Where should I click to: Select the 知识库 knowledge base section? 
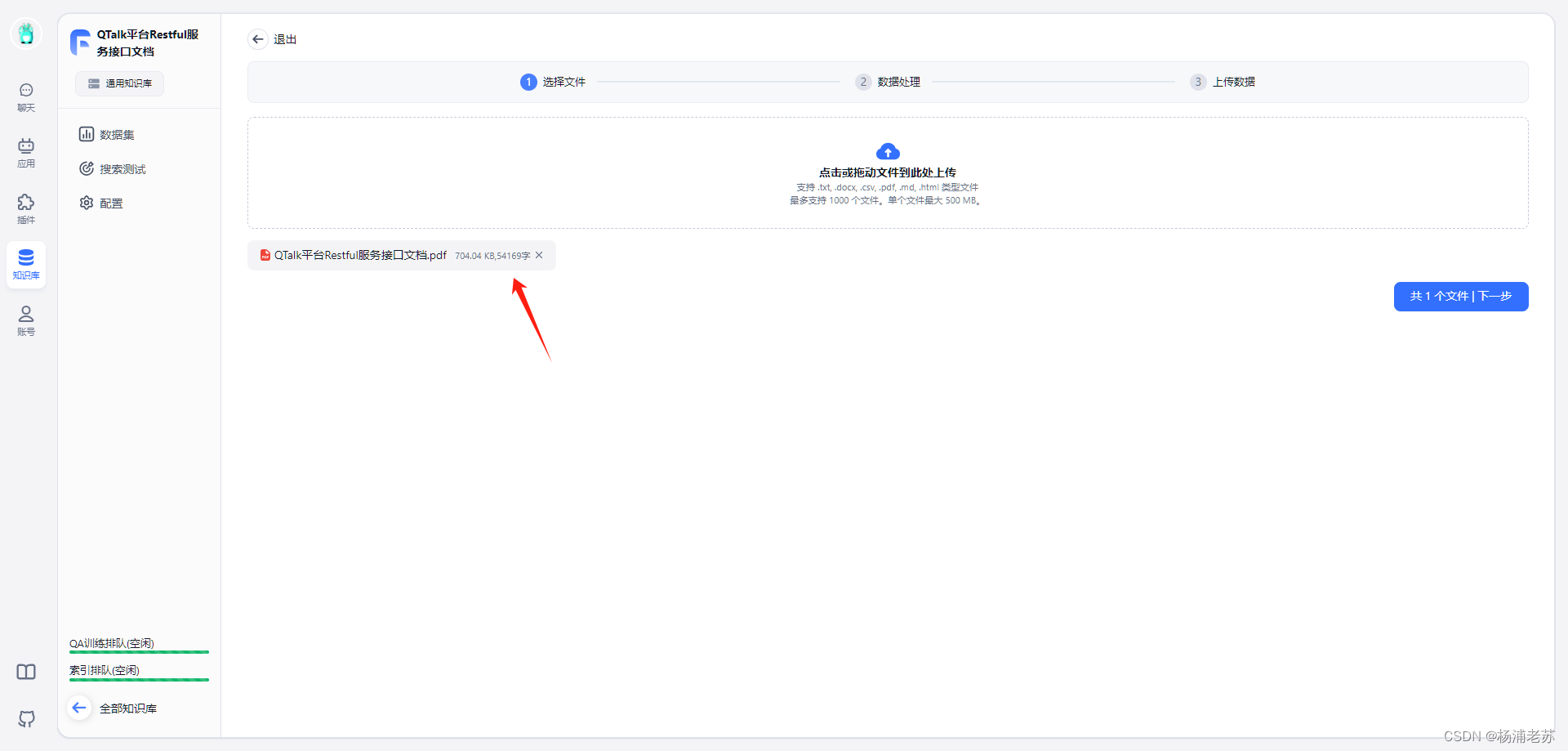coord(26,265)
